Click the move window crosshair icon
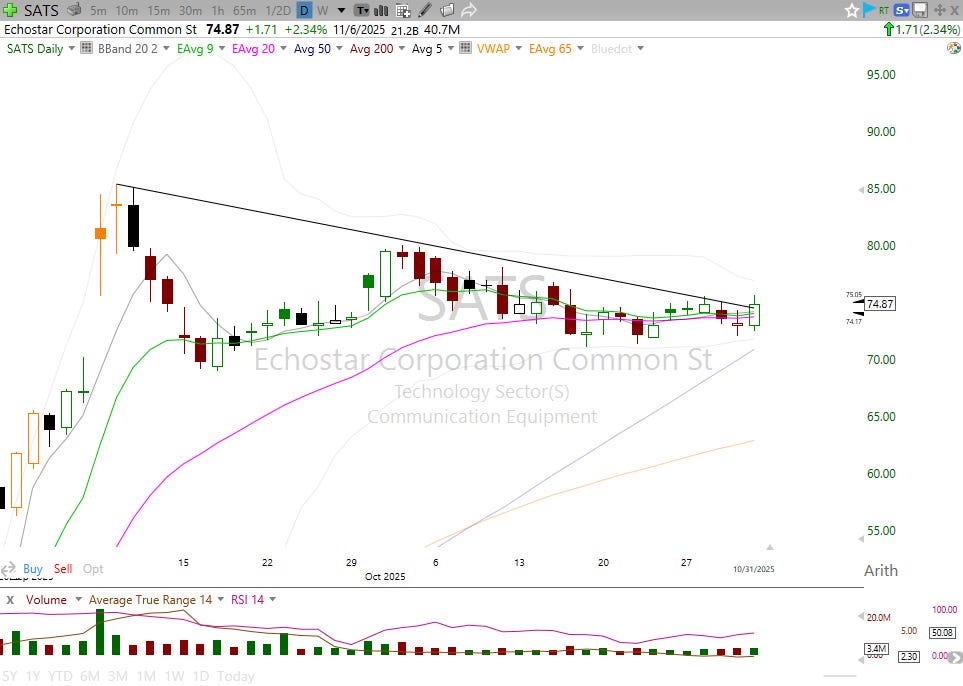 pyautogui.click(x=939, y=10)
